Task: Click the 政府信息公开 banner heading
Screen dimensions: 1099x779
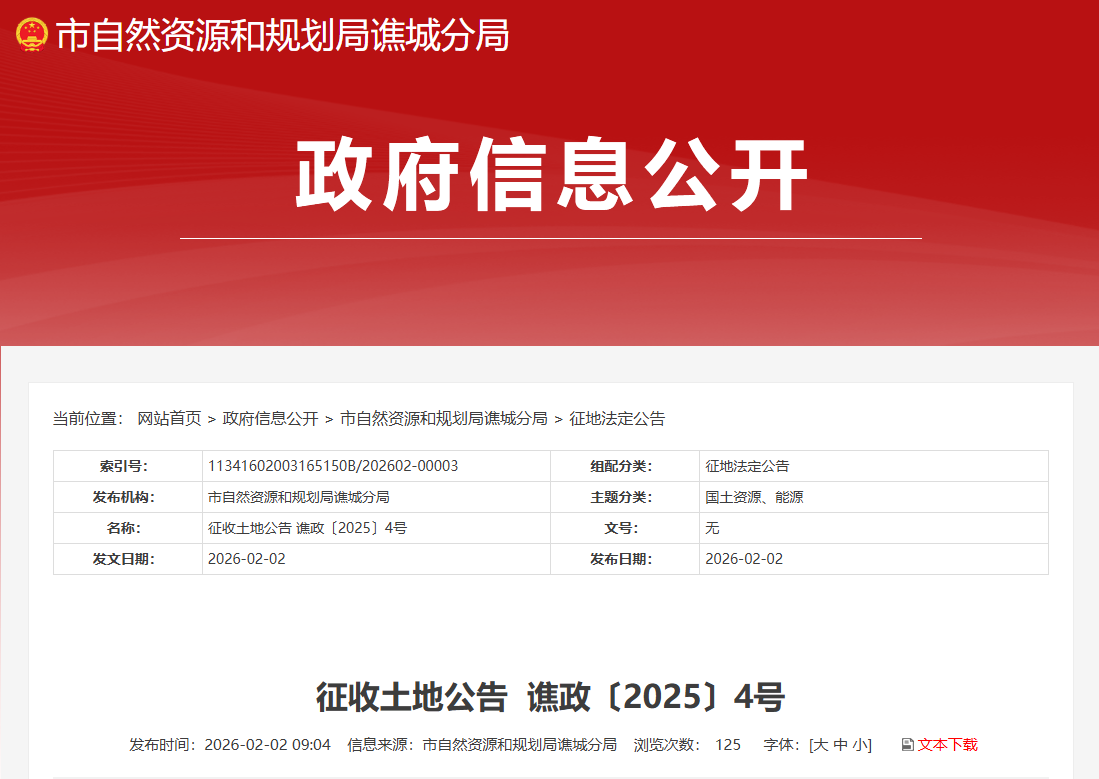Action: (552, 175)
